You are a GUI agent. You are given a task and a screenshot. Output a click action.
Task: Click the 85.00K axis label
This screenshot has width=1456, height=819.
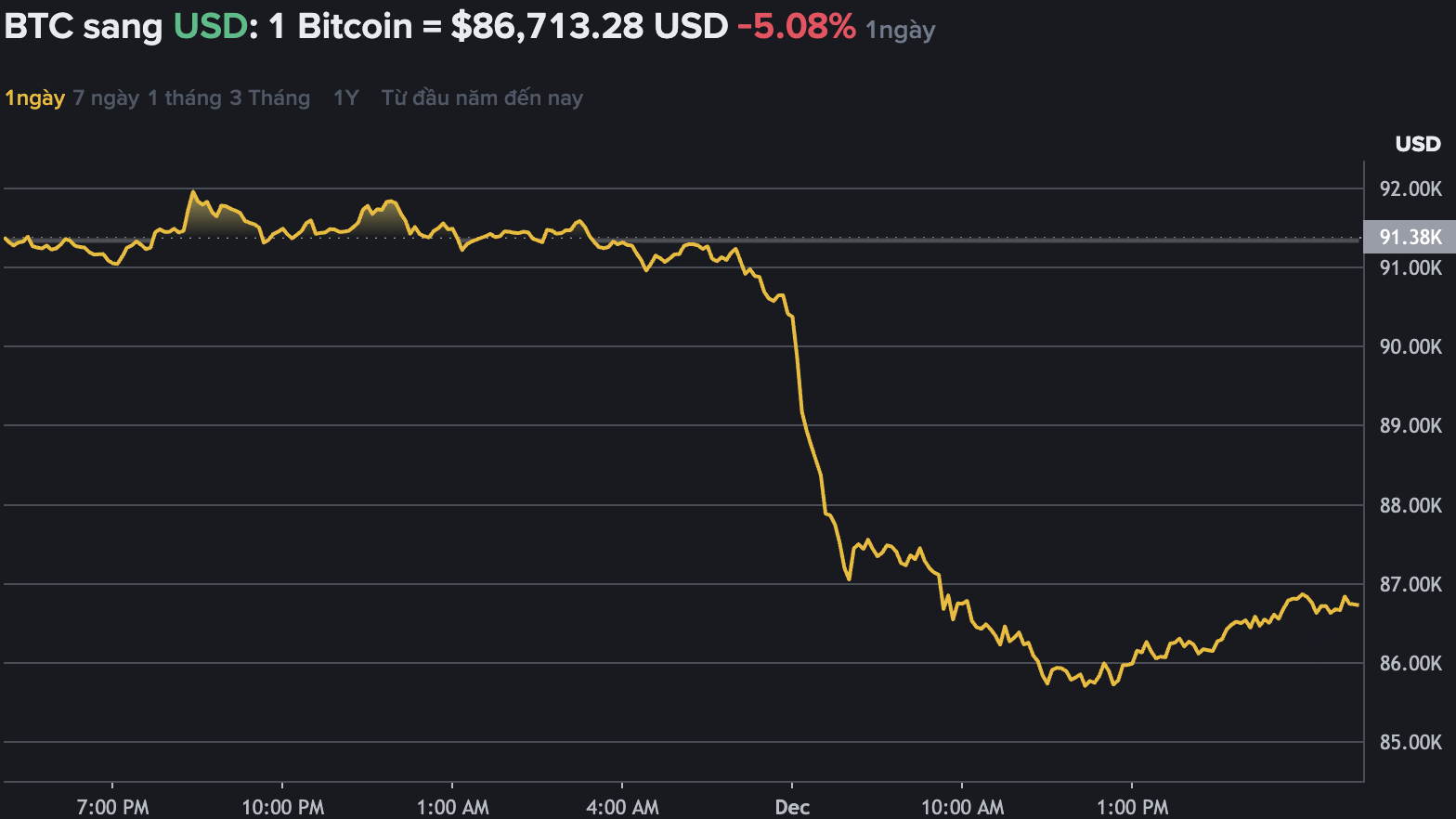[x=1413, y=742]
